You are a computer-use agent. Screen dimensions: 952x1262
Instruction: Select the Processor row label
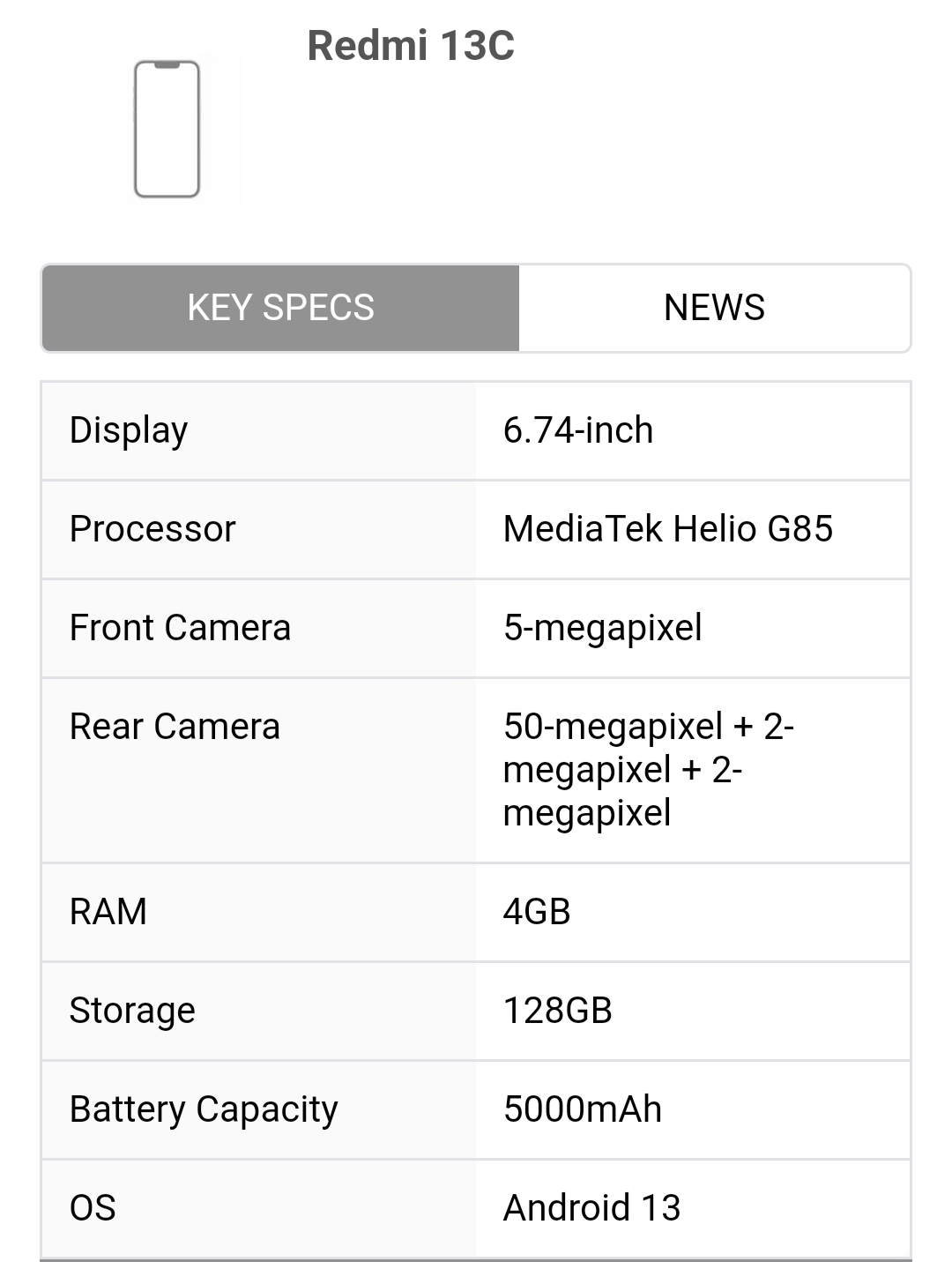tap(152, 529)
